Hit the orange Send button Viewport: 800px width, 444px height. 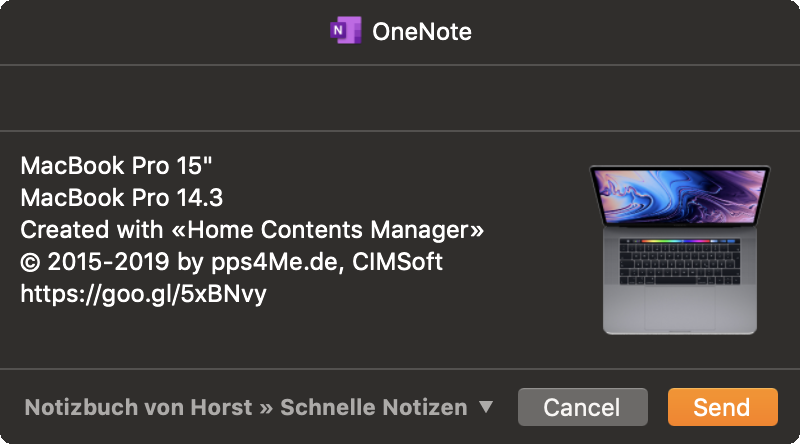click(722, 407)
